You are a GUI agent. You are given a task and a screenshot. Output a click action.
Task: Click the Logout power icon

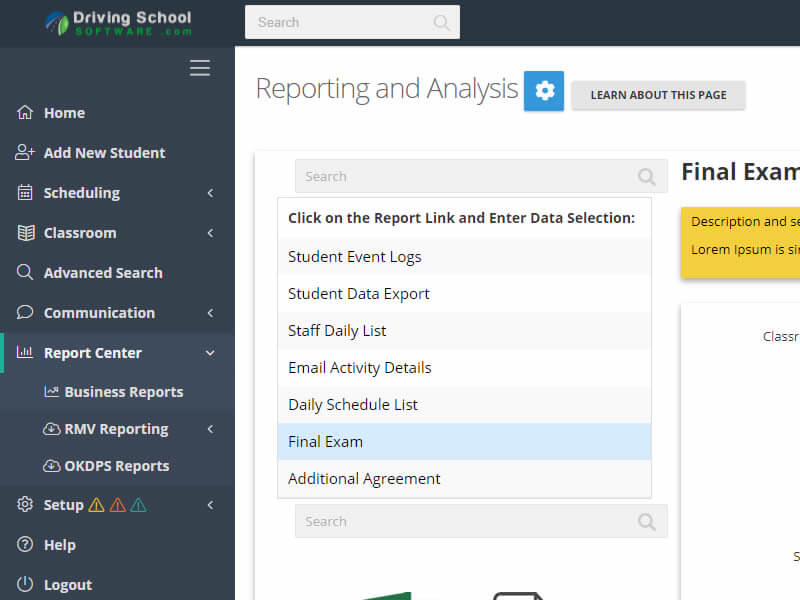(25, 585)
